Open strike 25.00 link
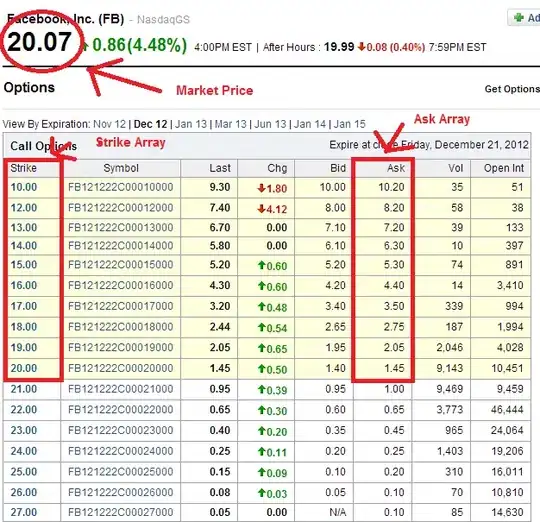 click(23, 471)
